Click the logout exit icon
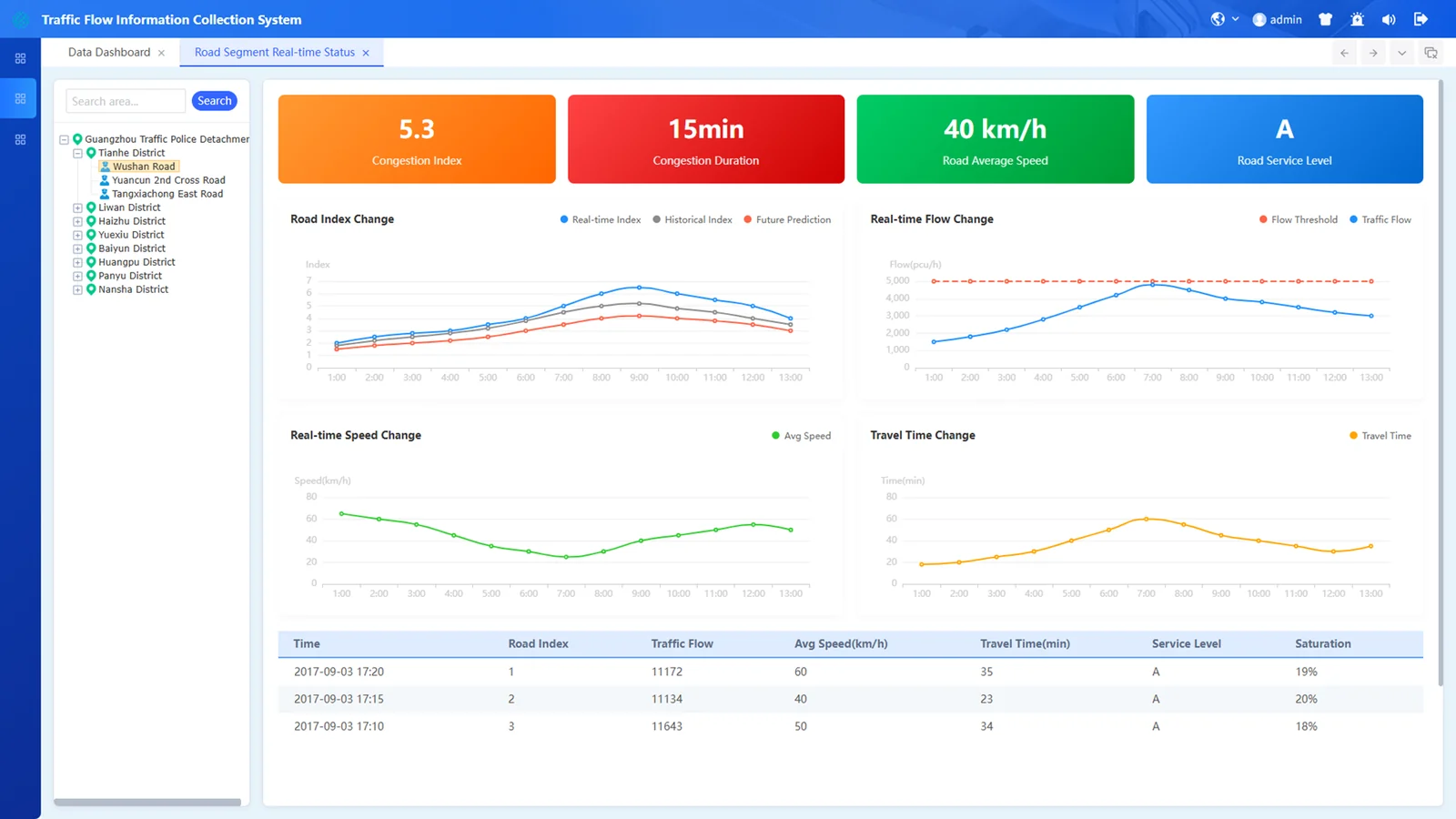1456x819 pixels. [1421, 19]
